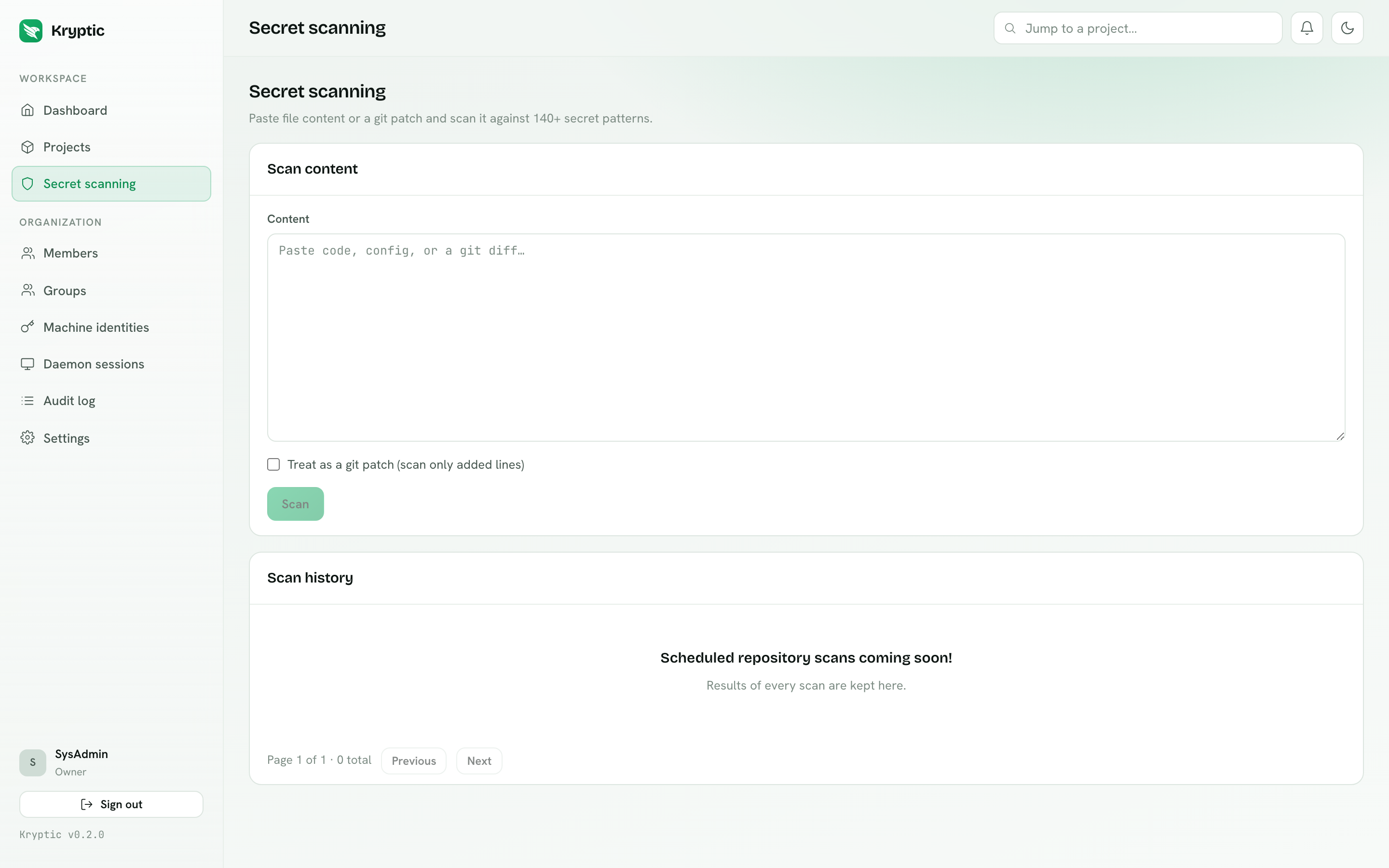Open the Members page
The height and width of the screenshot is (868, 1389).
[x=111, y=253]
